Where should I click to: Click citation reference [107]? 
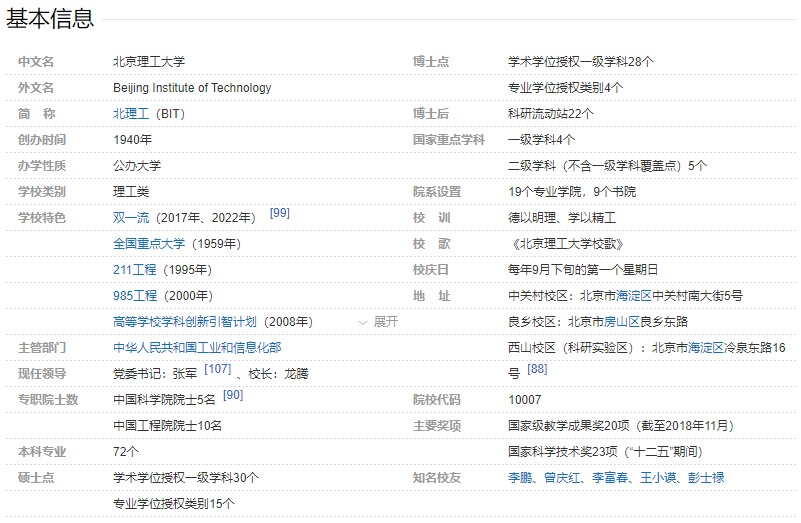point(217,369)
